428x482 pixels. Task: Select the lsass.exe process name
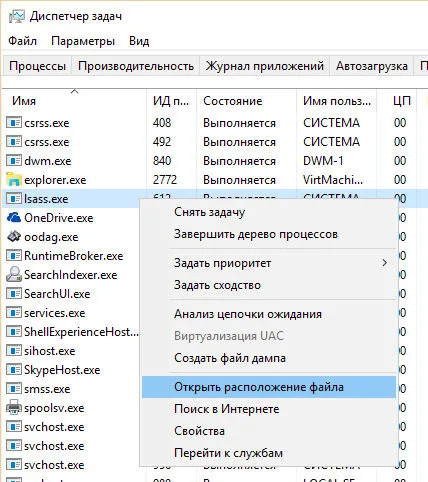coord(46,199)
